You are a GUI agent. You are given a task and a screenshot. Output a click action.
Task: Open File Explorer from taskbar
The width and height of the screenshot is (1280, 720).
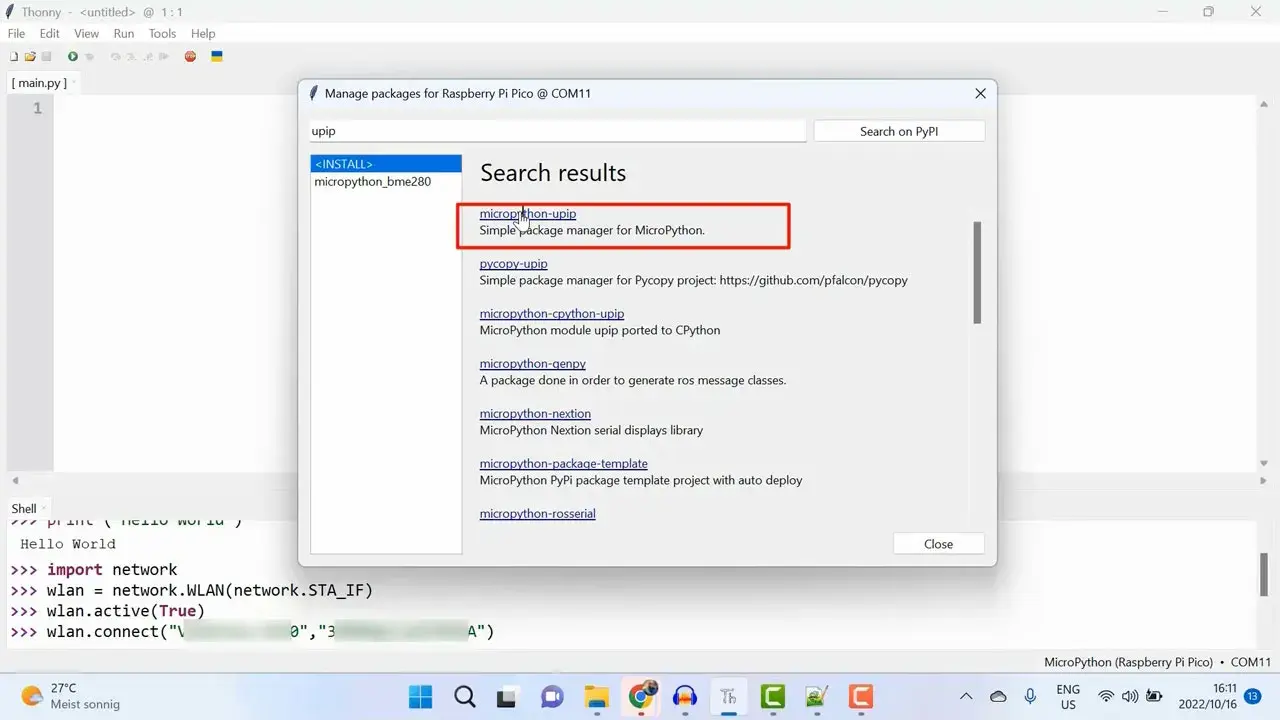[x=596, y=696]
